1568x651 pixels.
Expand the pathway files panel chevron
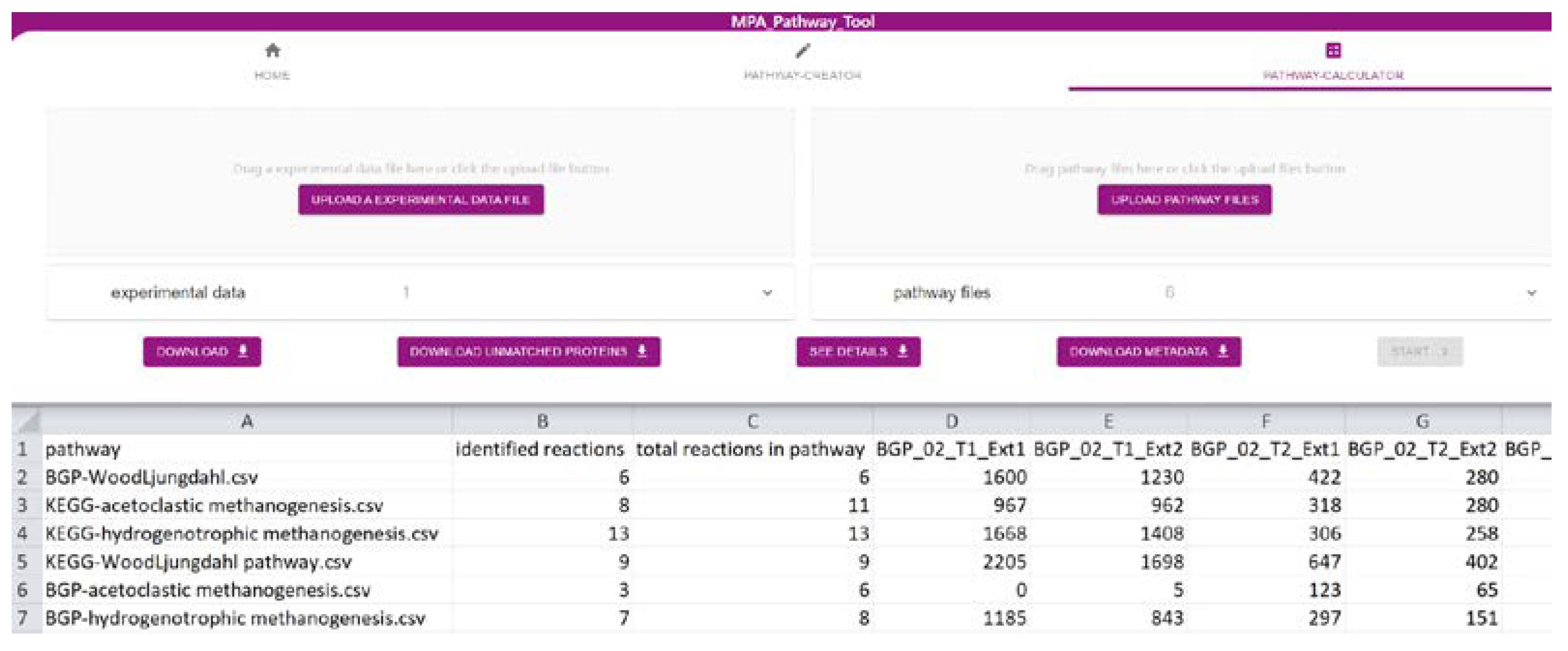[1531, 293]
